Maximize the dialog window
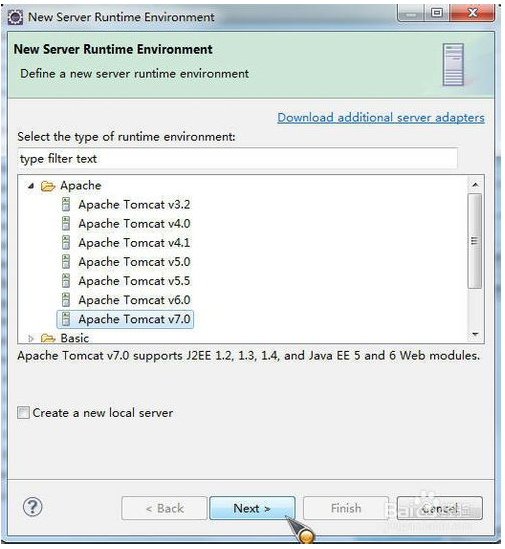 [437, 13]
